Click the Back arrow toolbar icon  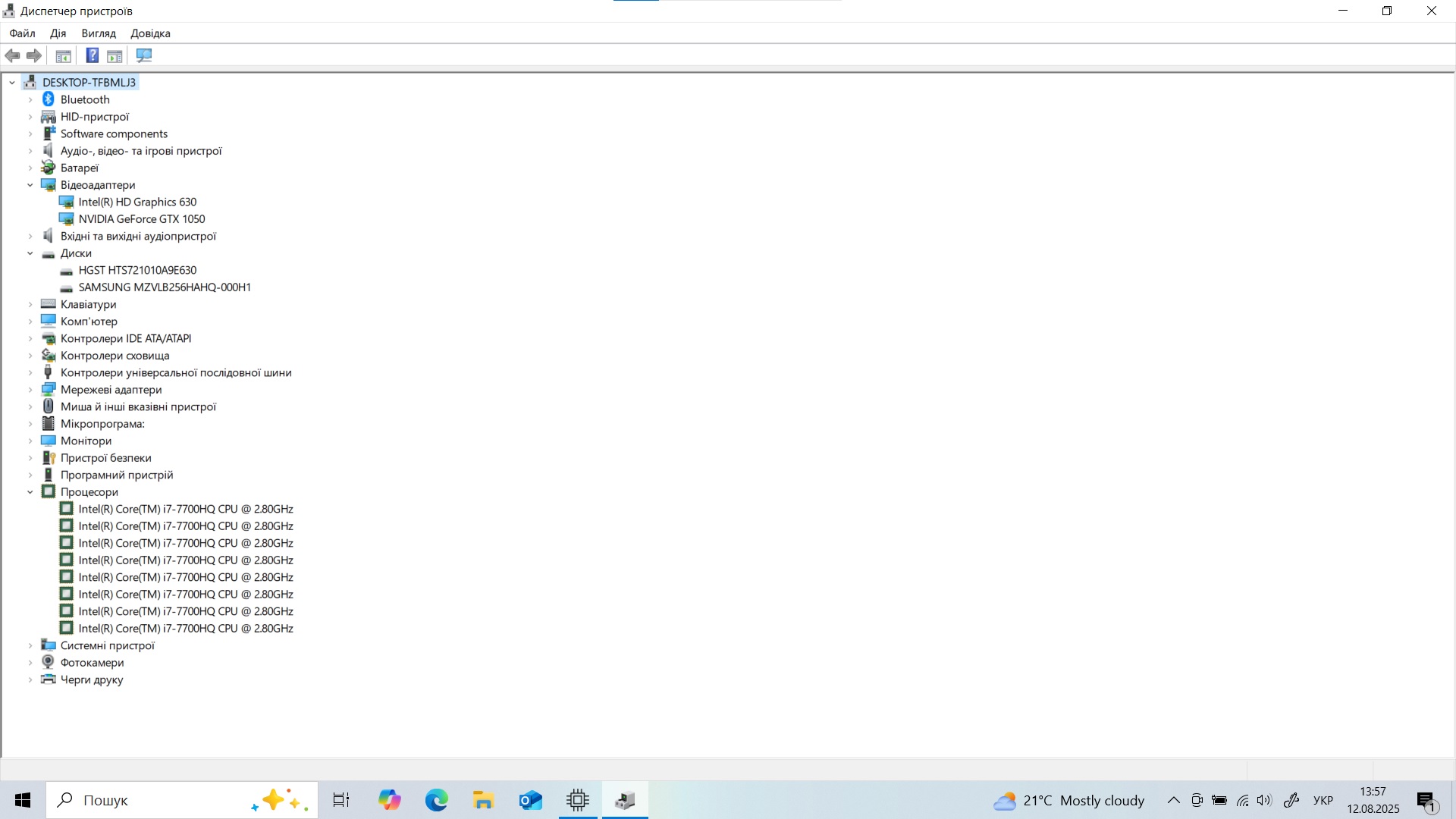tap(12, 55)
